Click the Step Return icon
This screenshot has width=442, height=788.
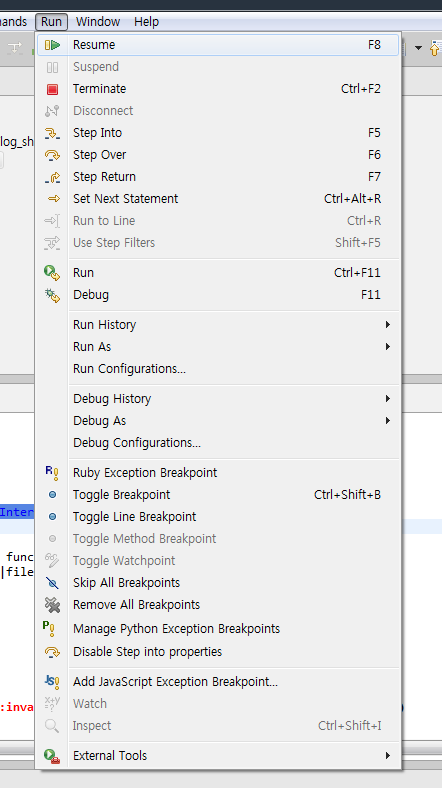point(52,177)
